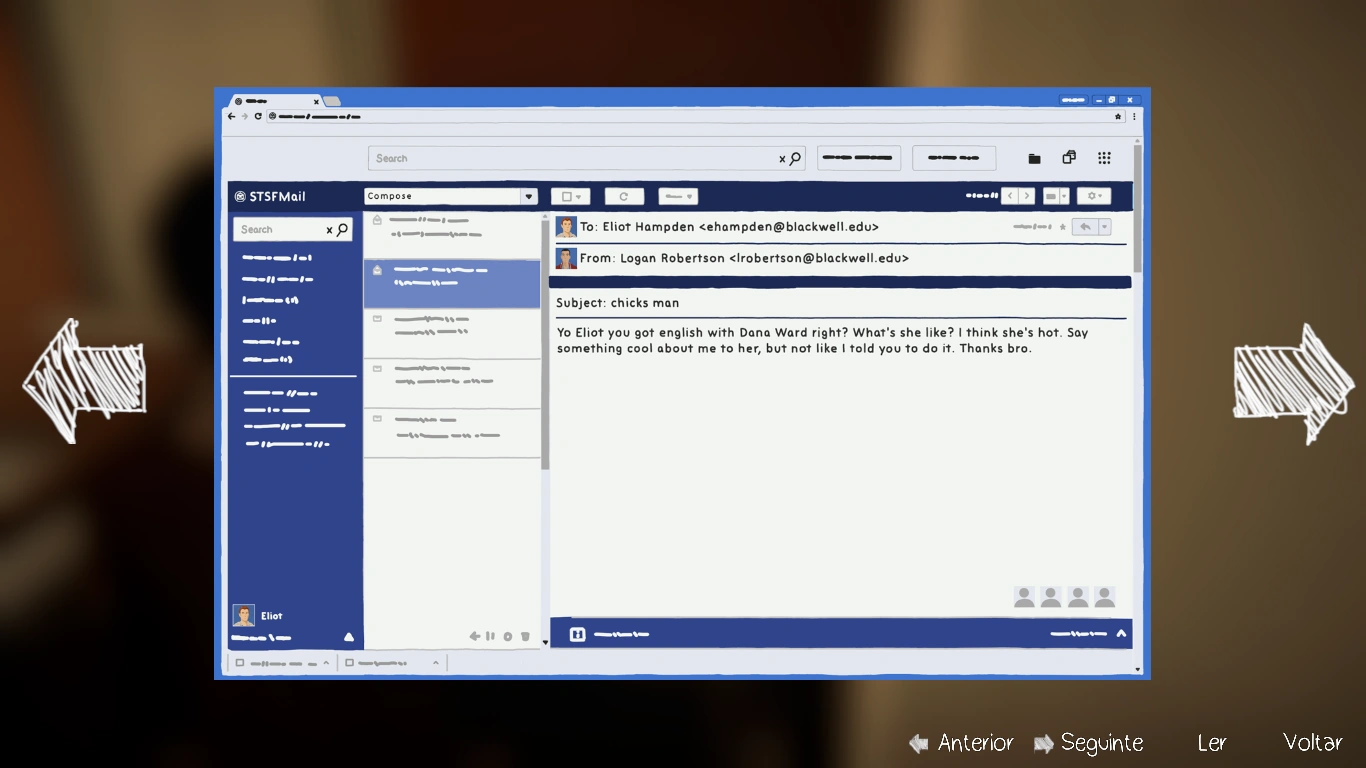
Task: Close the active browser tab
Action: point(316,101)
